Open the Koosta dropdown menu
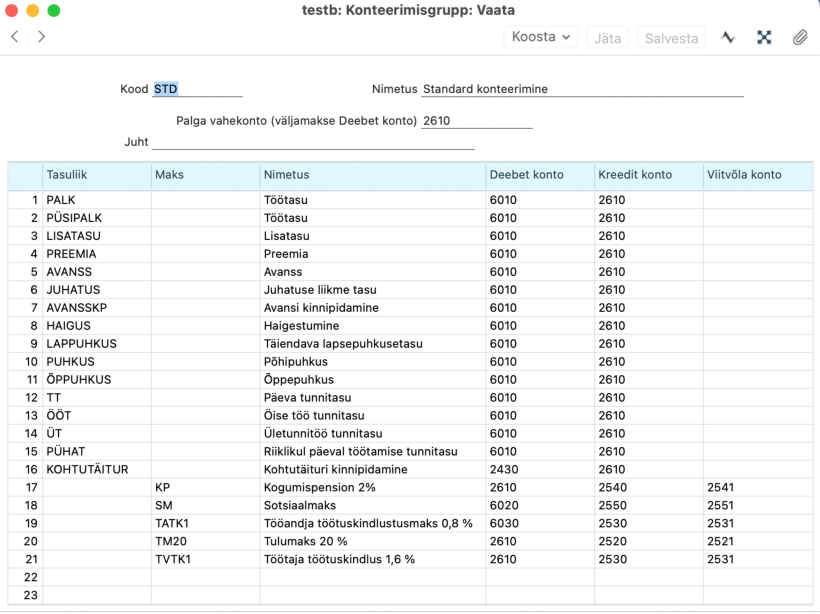Image resolution: width=820 pixels, height=614 pixels. 541,37
